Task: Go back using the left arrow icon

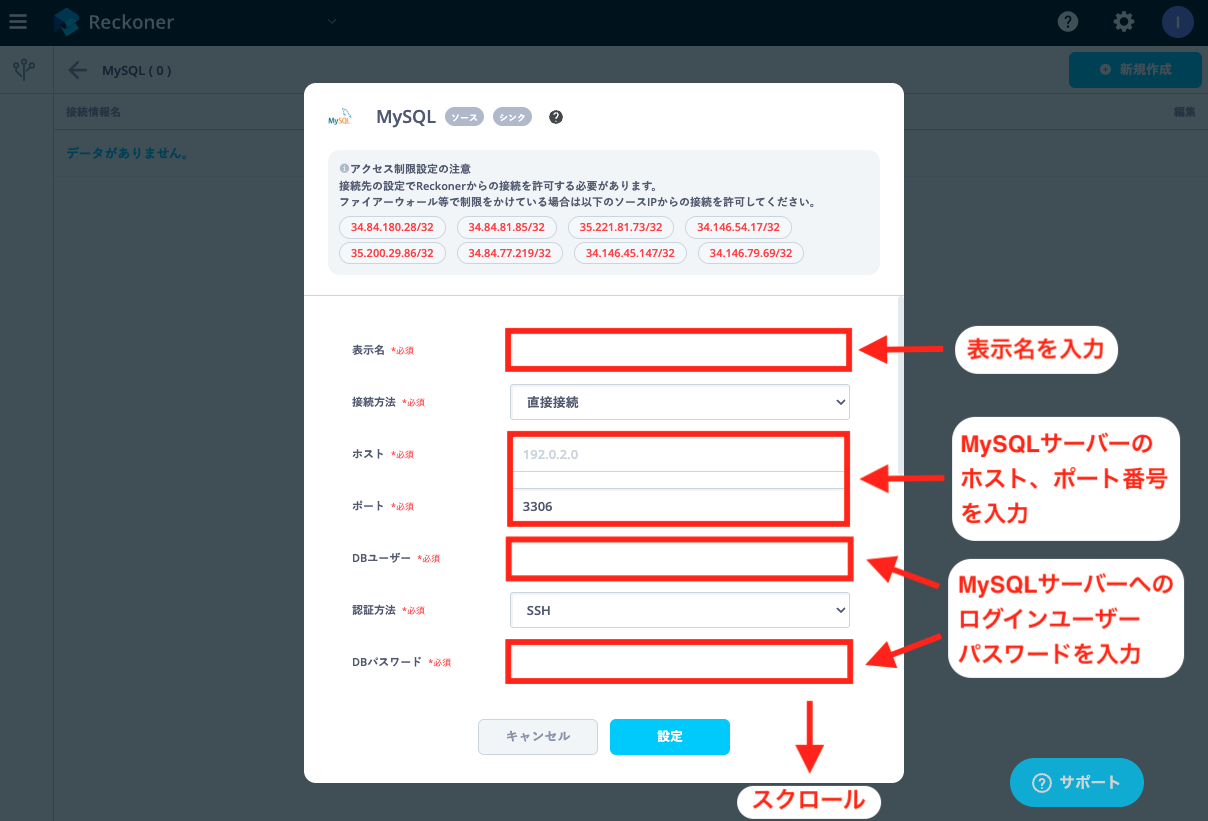Action: click(x=77, y=70)
